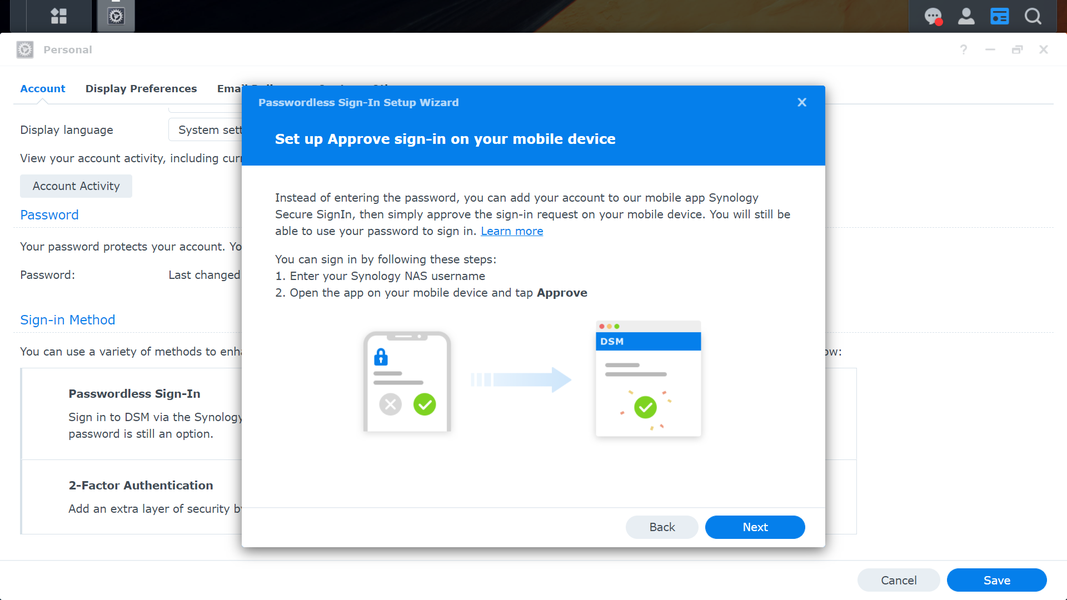Close the Passwordless Sign-In Setup Wizard

tap(802, 102)
